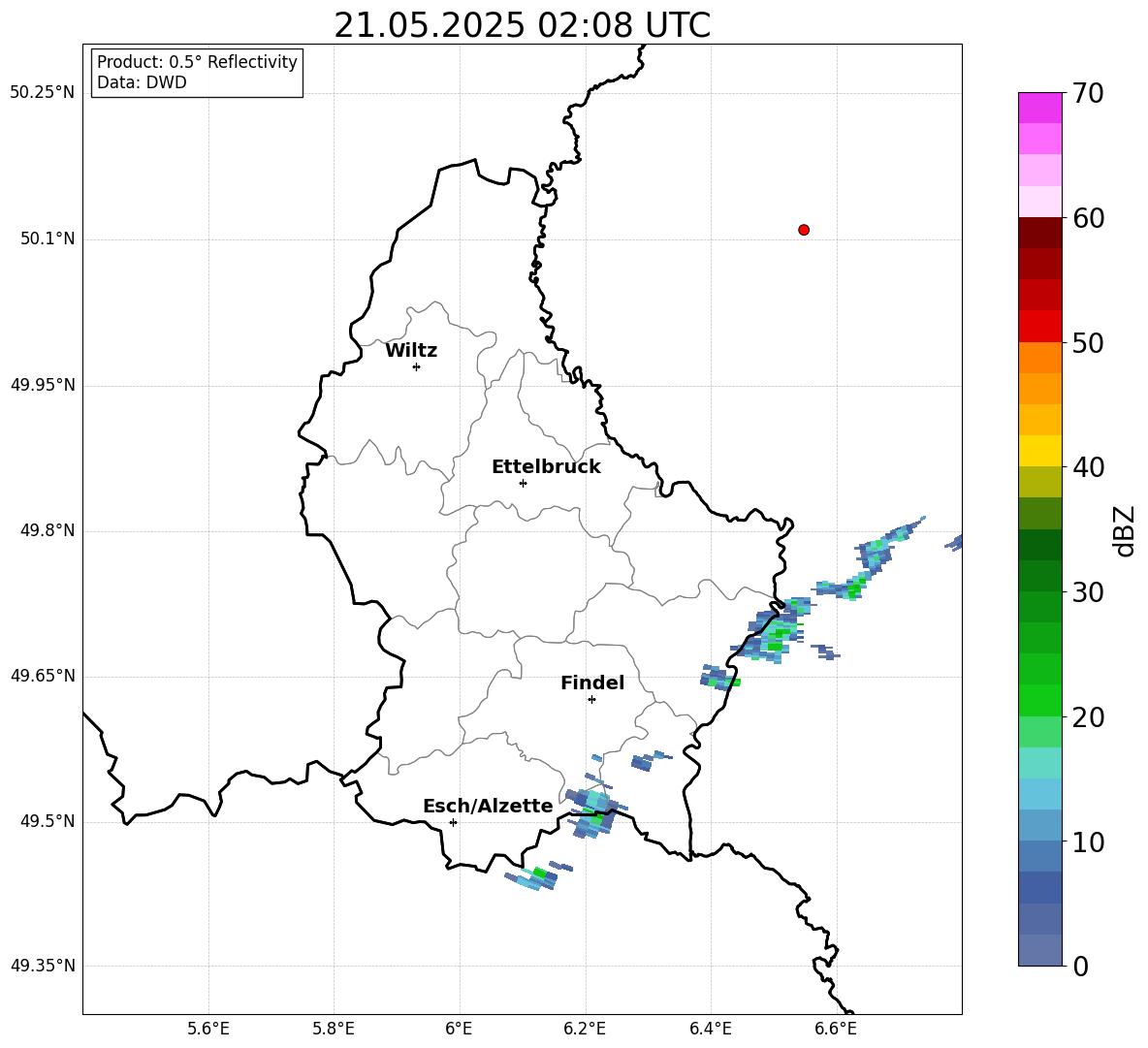The height and width of the screenshot is (1048, 1148).
Task: Click the orange colorbar swatch above 50
Action: (x=1039, y=357)
